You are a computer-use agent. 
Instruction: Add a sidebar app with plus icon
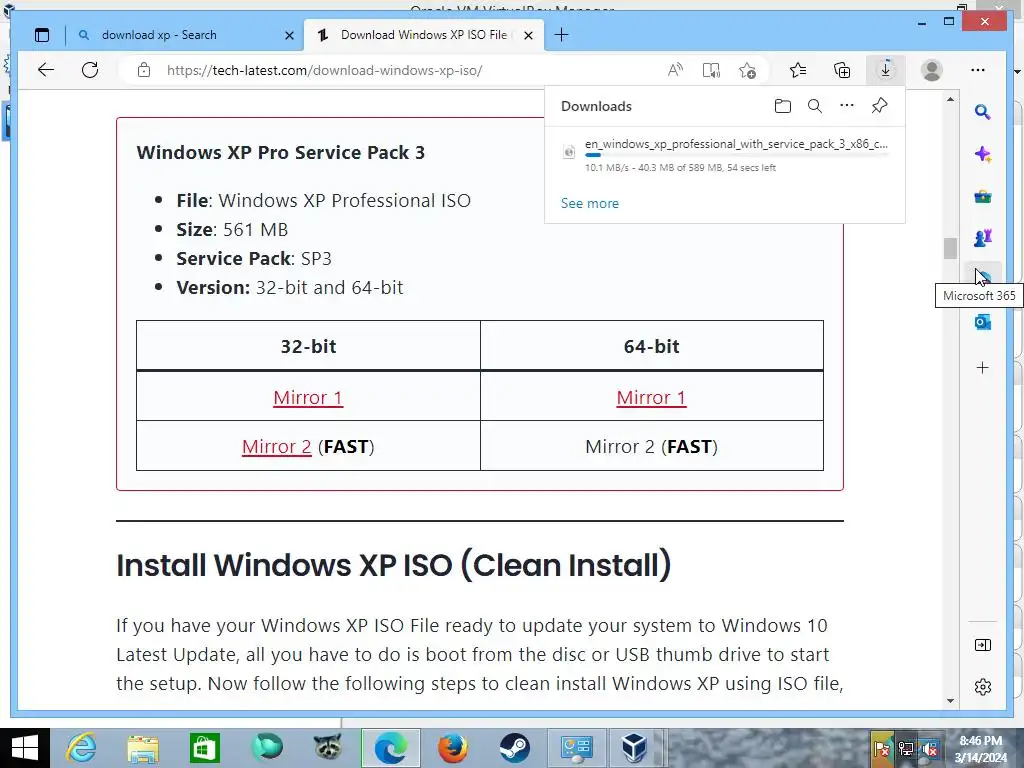[982, 368]
